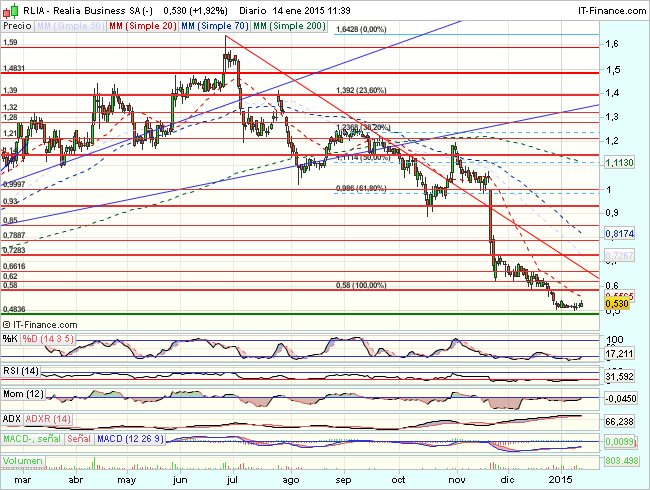The width and height of the screenshot is (650, 490).
Task: Select the RSI (14) indicator label
Action: click(20, 369)
